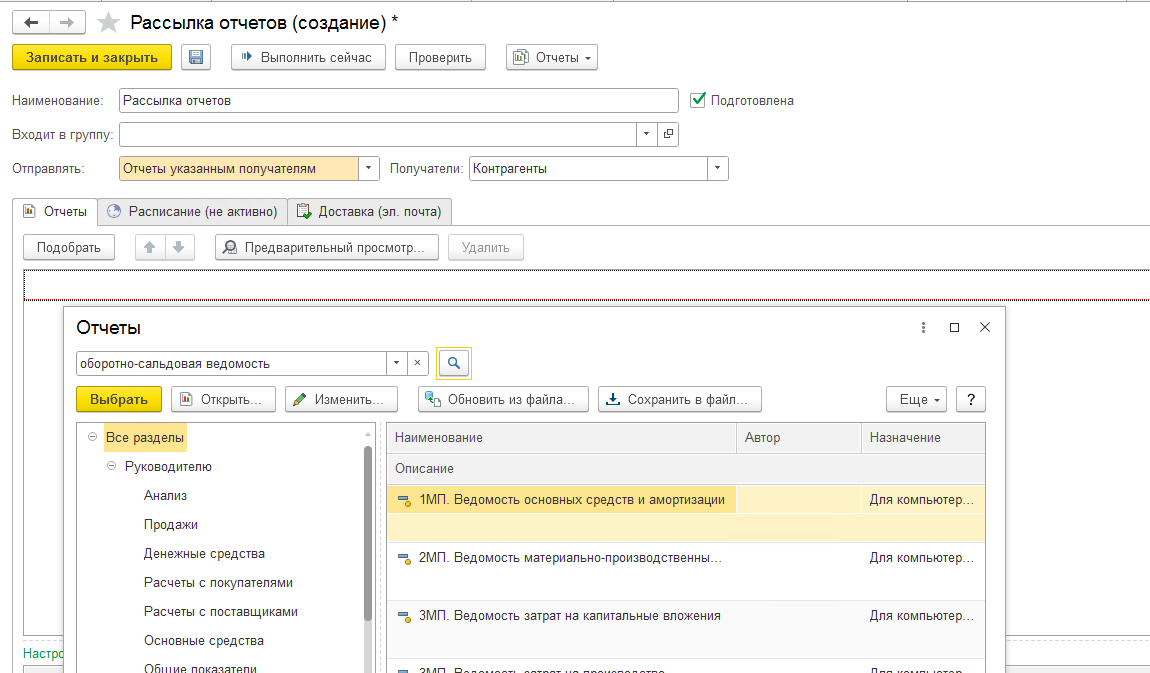Click the Выбрать button

click(119, 400)
